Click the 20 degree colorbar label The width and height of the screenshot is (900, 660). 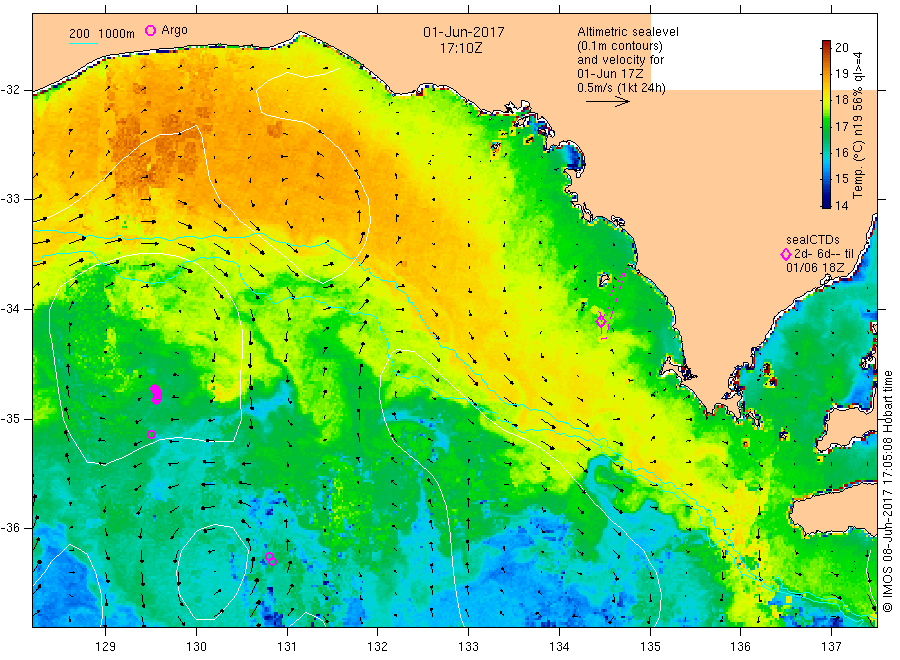841,48
